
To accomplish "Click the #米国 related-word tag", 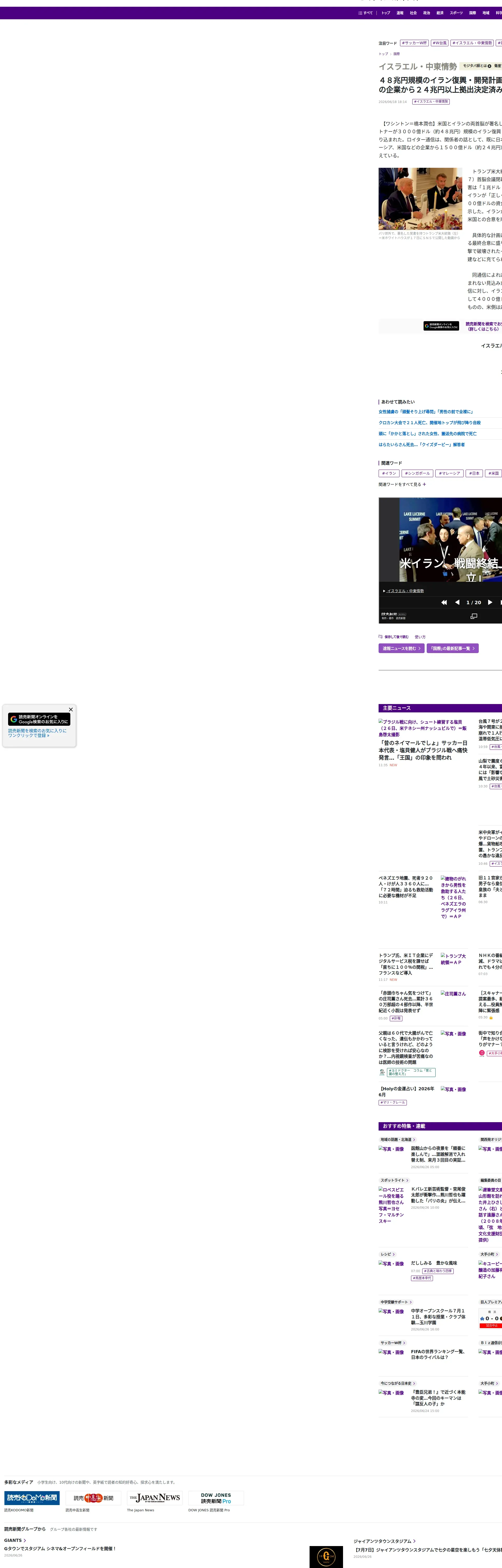I will pos(493,473).
